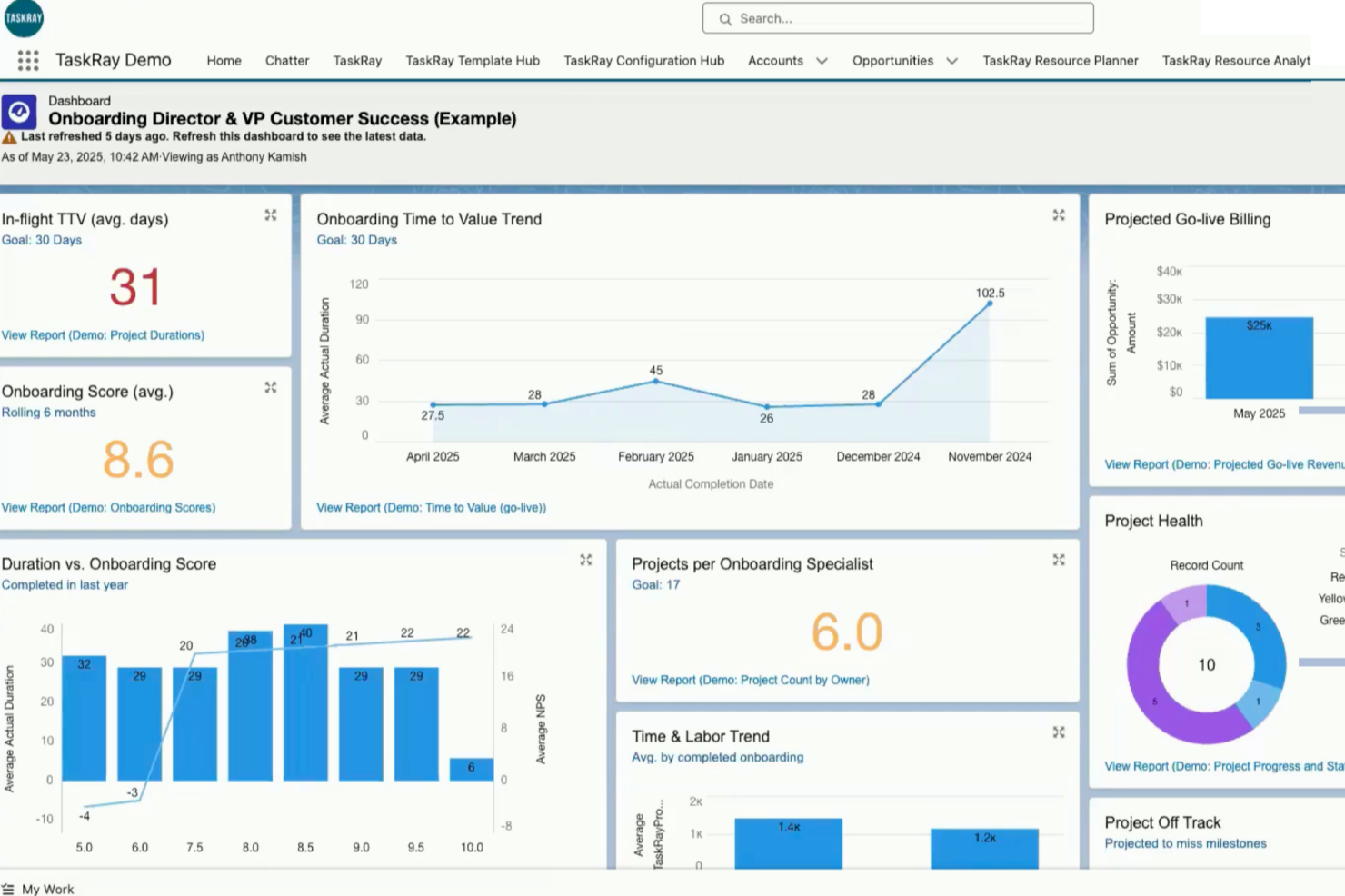The width and height of the screenshot is (1345, 896).
Task: Expand the Time & Labor Trend widget
Action: [x=1059, y=732]
